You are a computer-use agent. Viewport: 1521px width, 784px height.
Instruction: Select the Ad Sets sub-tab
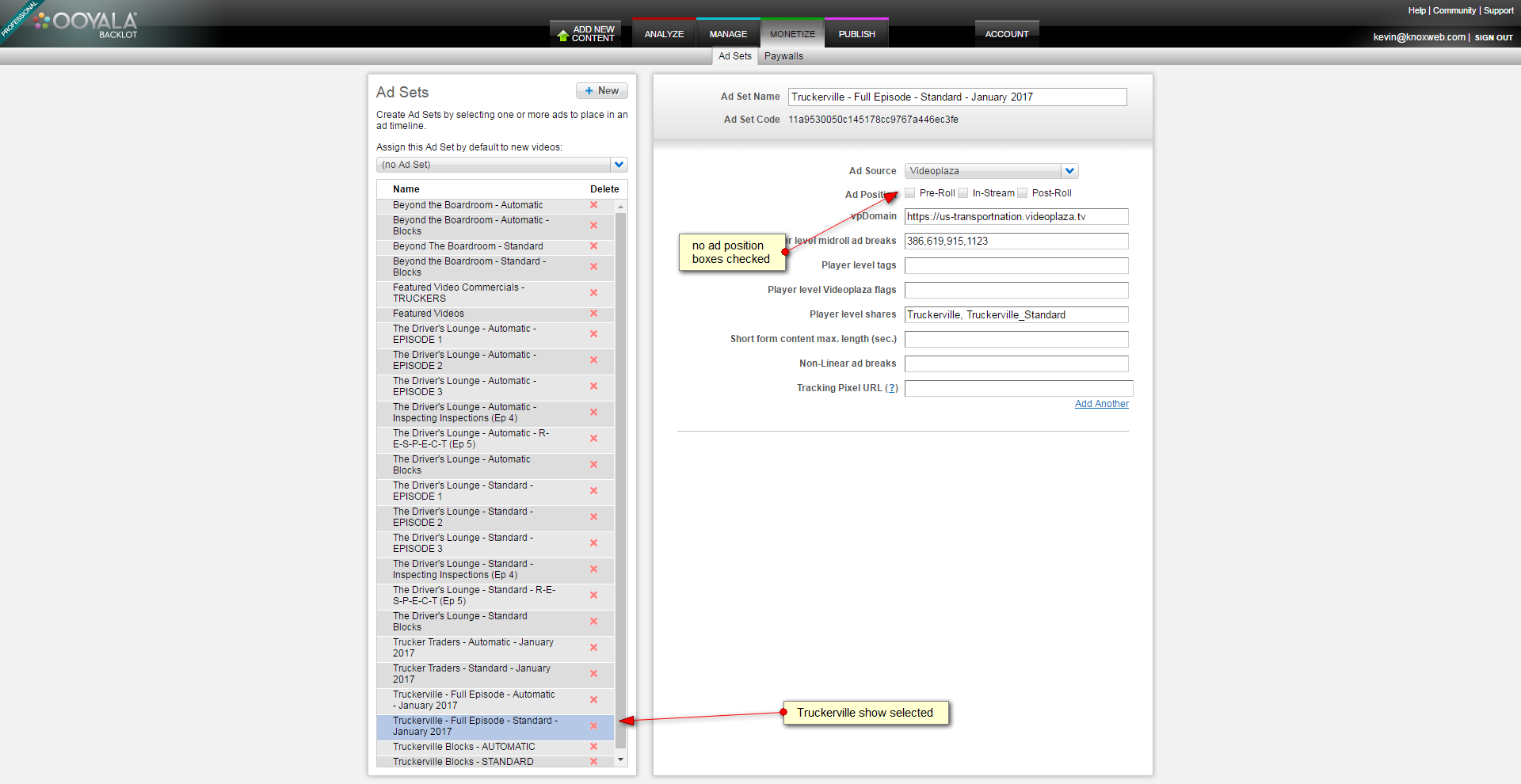point(735,56)
